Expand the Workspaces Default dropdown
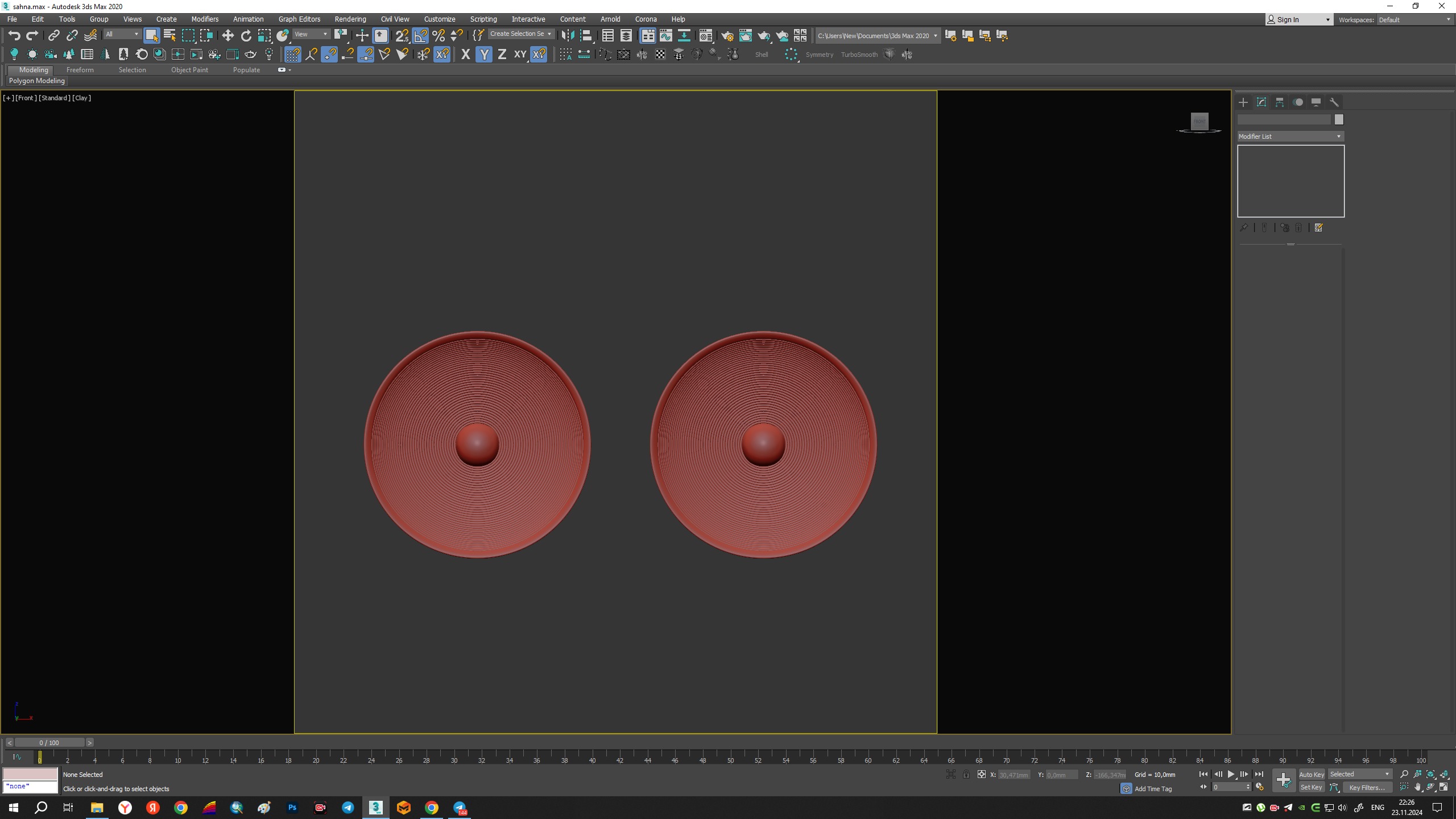The height and width of the screenshot is (819, 1456). [1414, 19]
